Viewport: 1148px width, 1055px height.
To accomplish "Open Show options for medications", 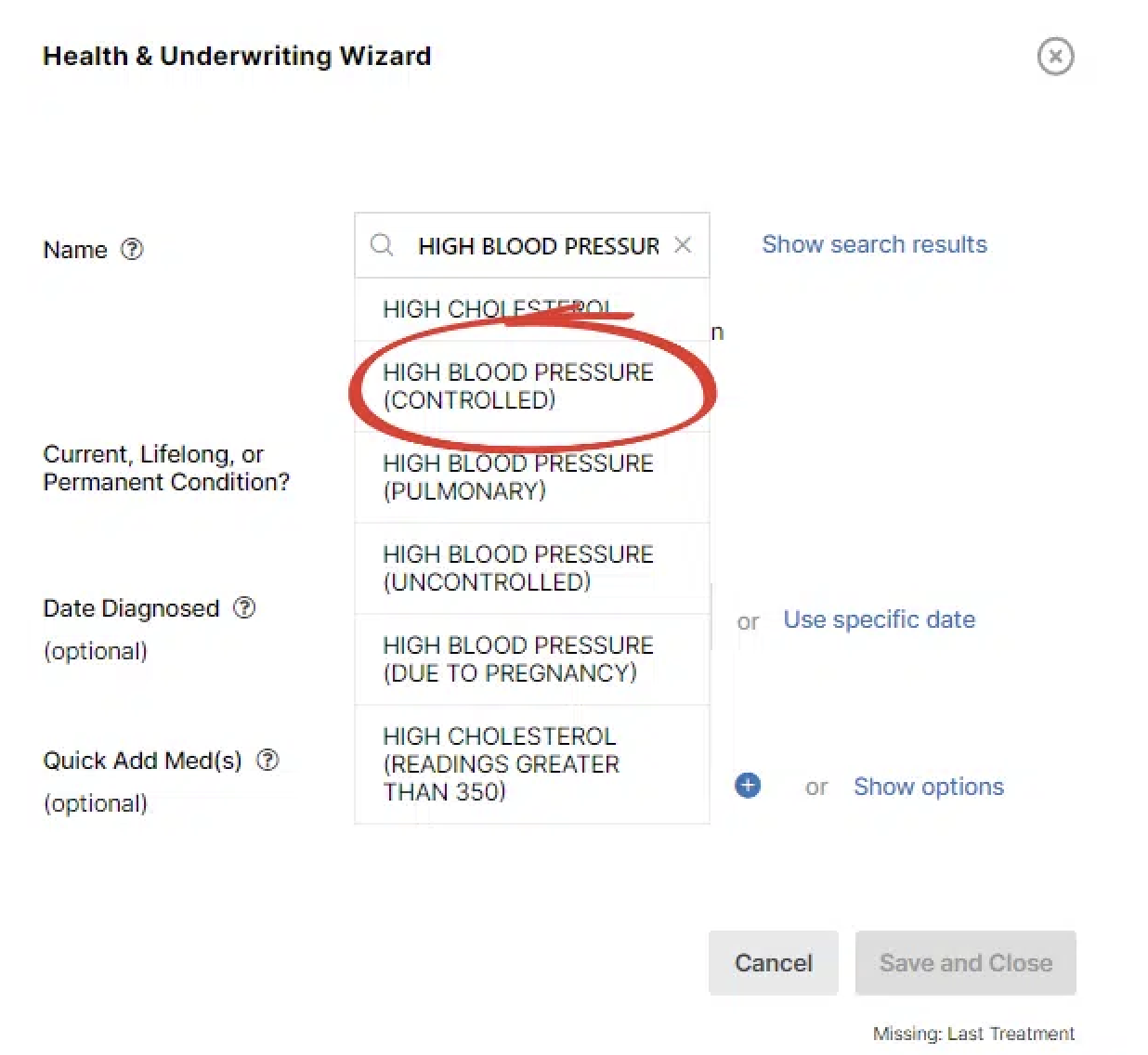I will click(x=928, y=787).
